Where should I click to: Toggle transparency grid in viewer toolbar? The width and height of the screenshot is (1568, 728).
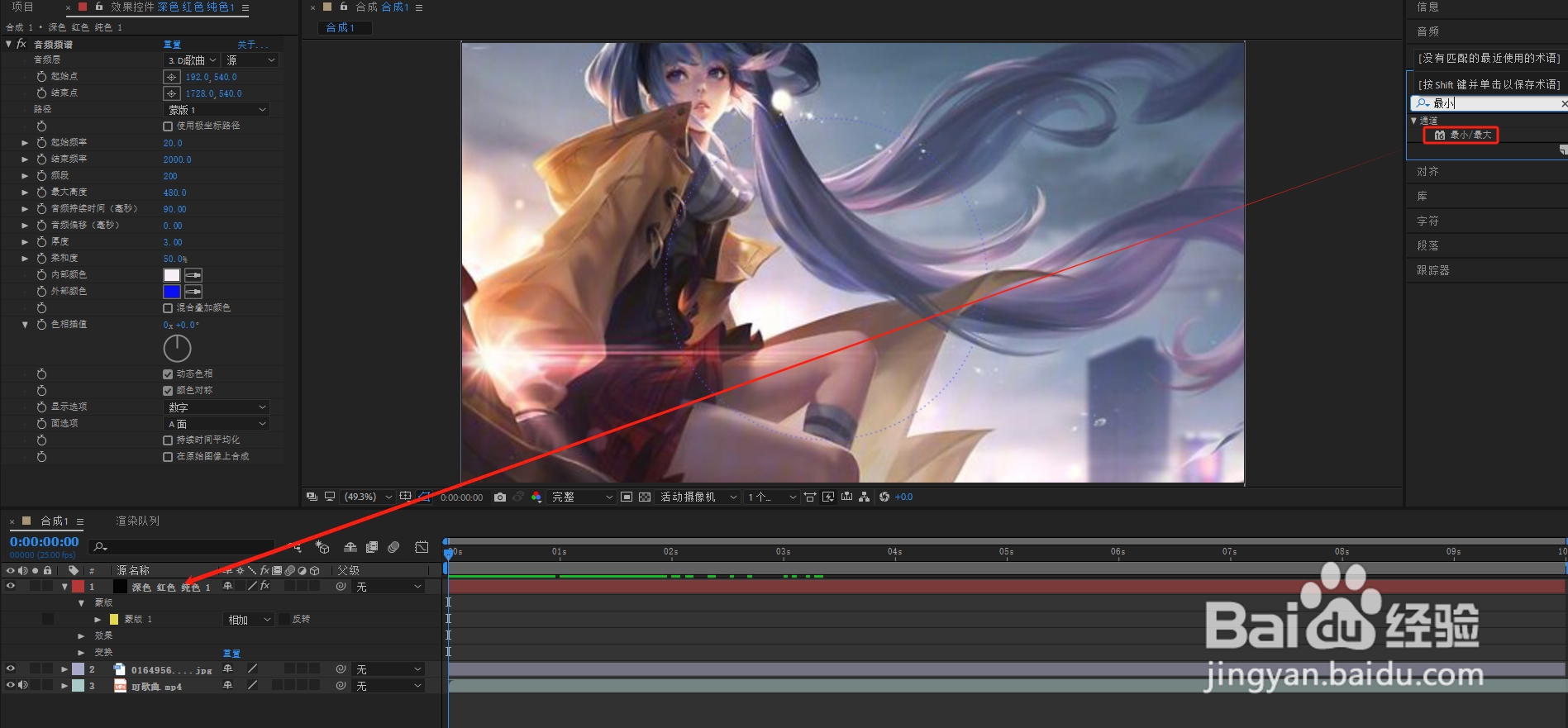pos(645,497)
